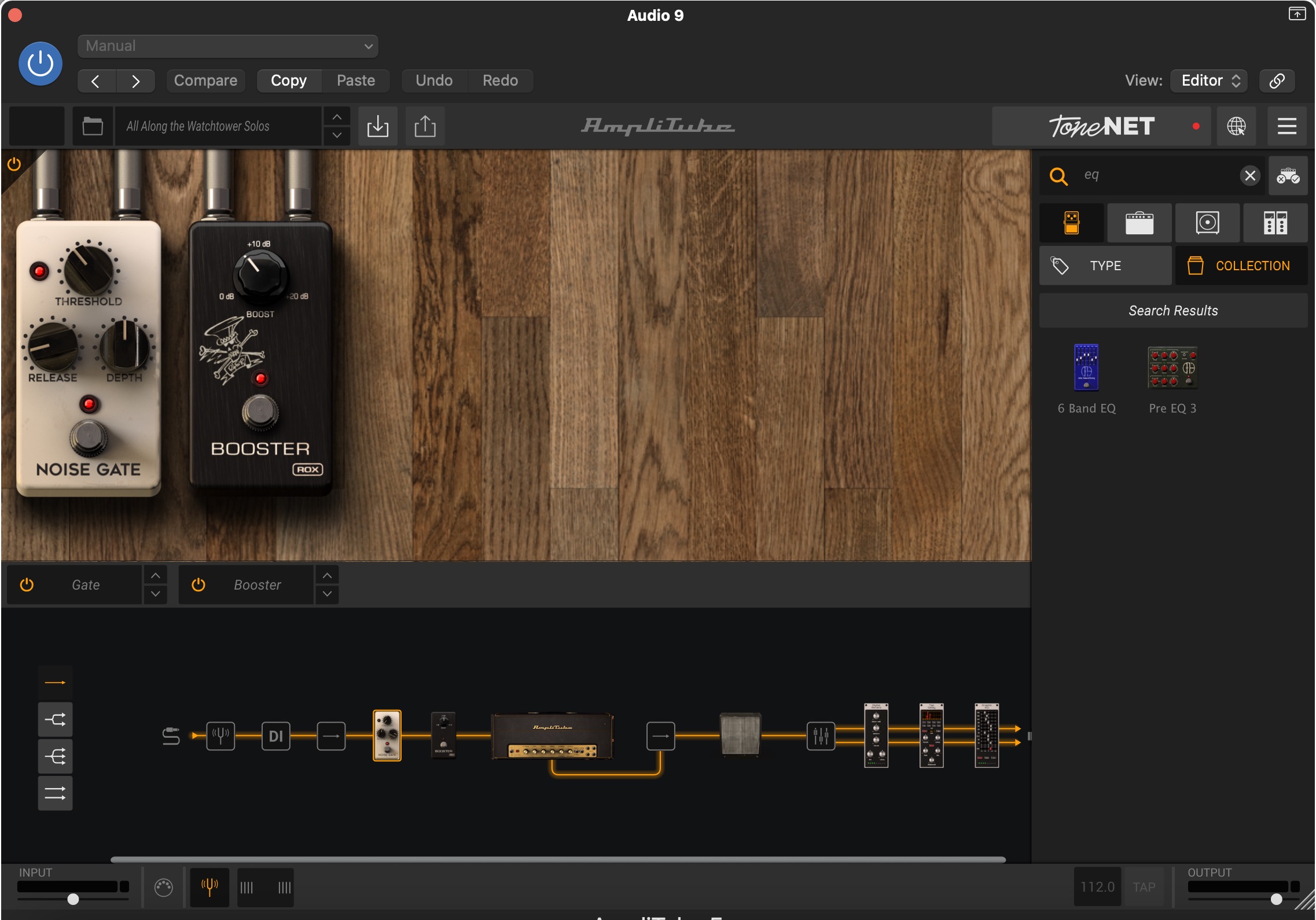Click Noise Gate Release knob
Image resolution: width=1316 pixels, height=920 pixels.
pos(53,346)
